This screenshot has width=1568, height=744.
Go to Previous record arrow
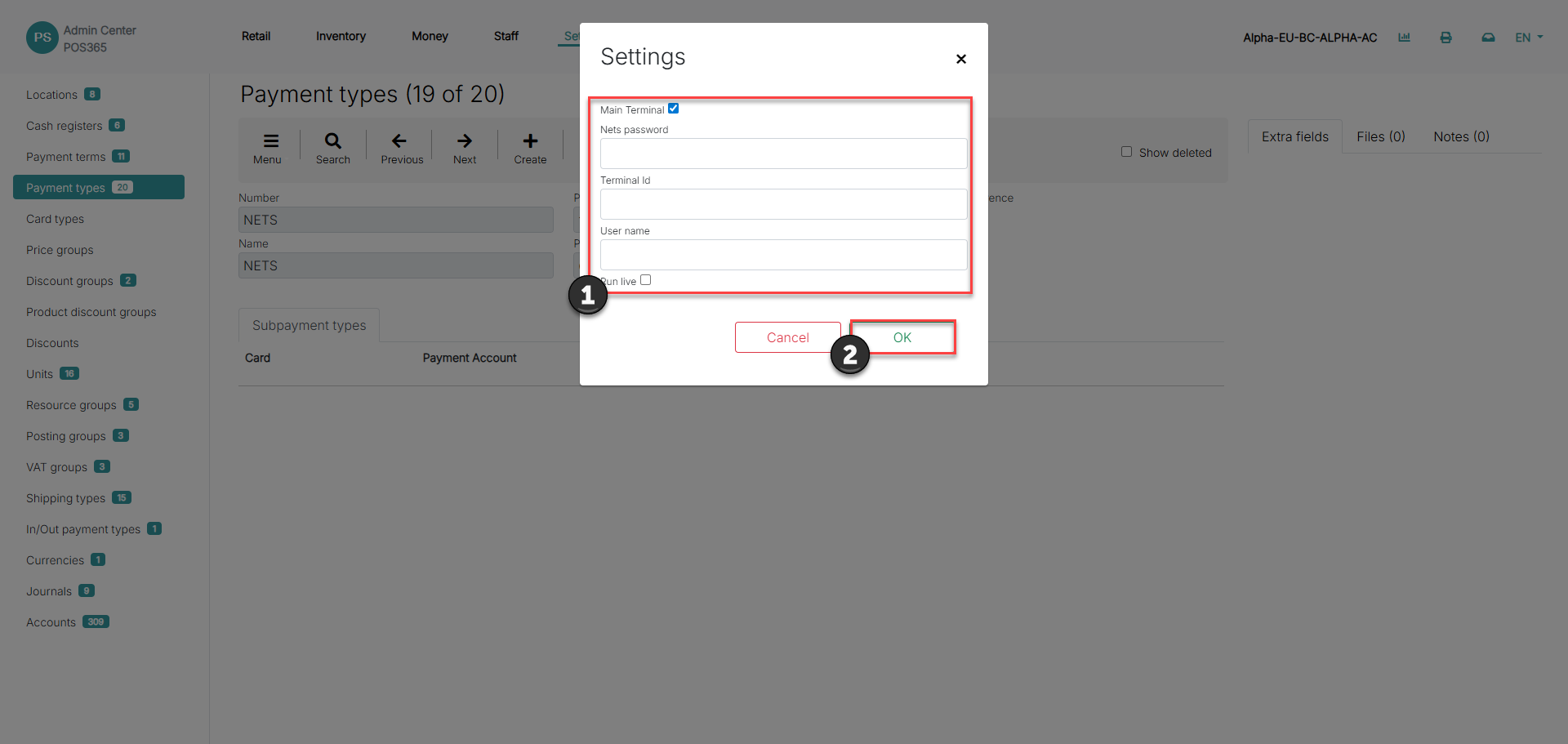point(399,140)
